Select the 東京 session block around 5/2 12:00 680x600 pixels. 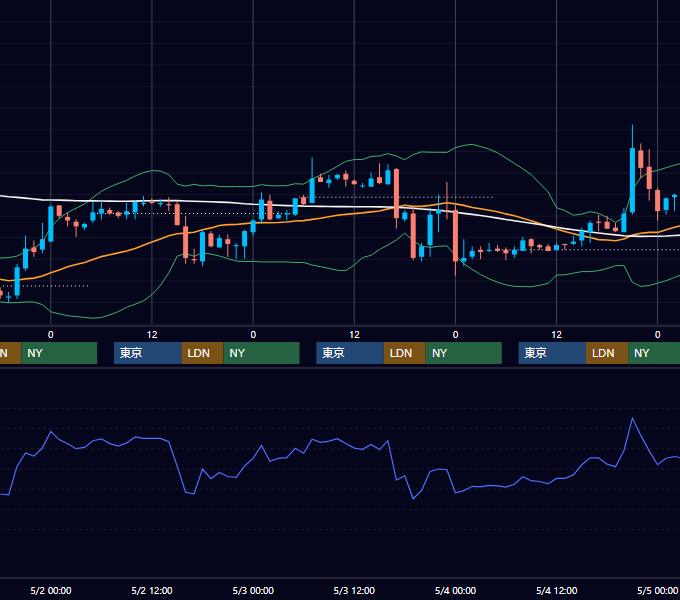pyautogui.click(x=147, y=353)
